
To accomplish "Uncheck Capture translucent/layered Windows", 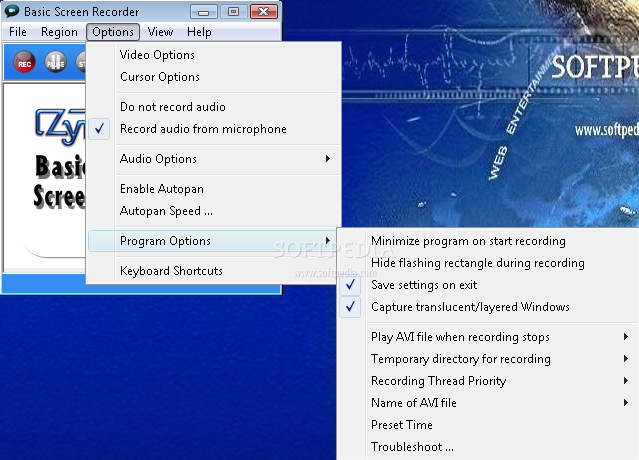I will click(x=489, y=307).
